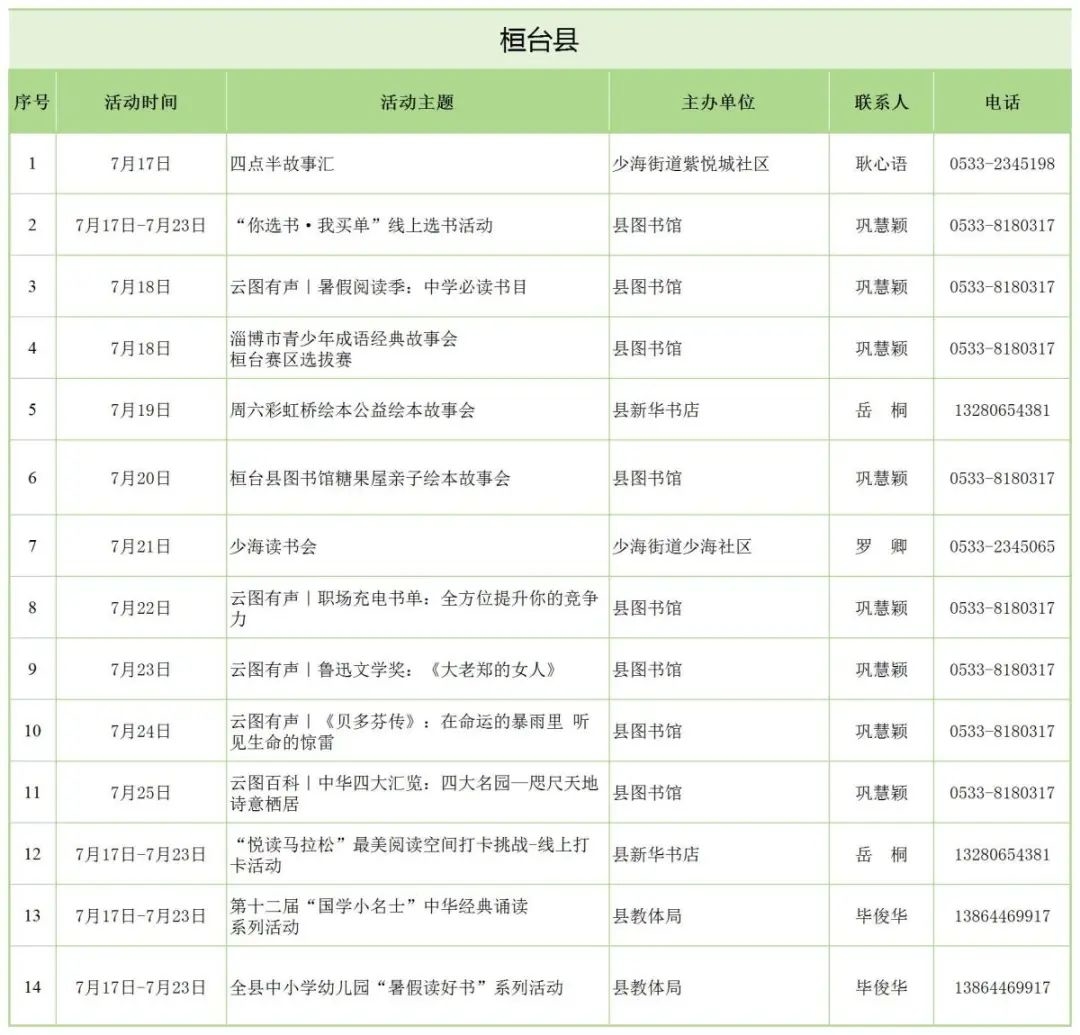Click the date '7月20日'

[x=141, y=478]
